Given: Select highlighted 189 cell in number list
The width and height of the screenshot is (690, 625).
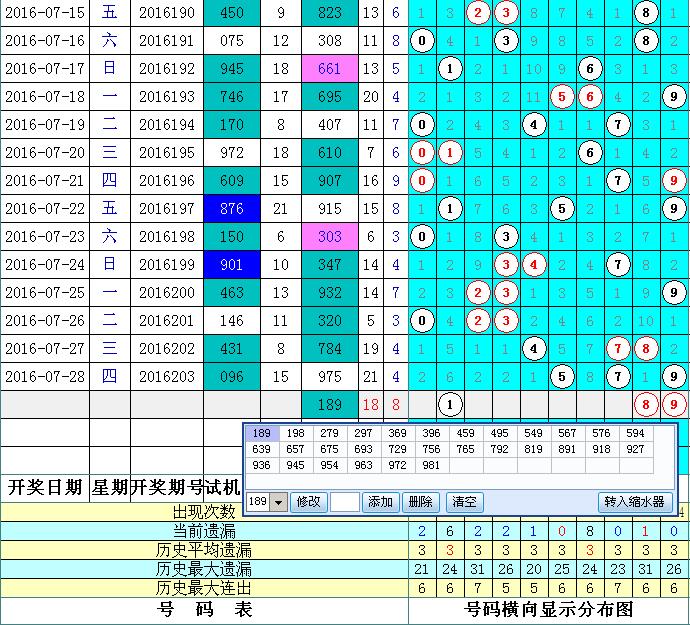Looking at the screenshot, I should pos(261,433).
